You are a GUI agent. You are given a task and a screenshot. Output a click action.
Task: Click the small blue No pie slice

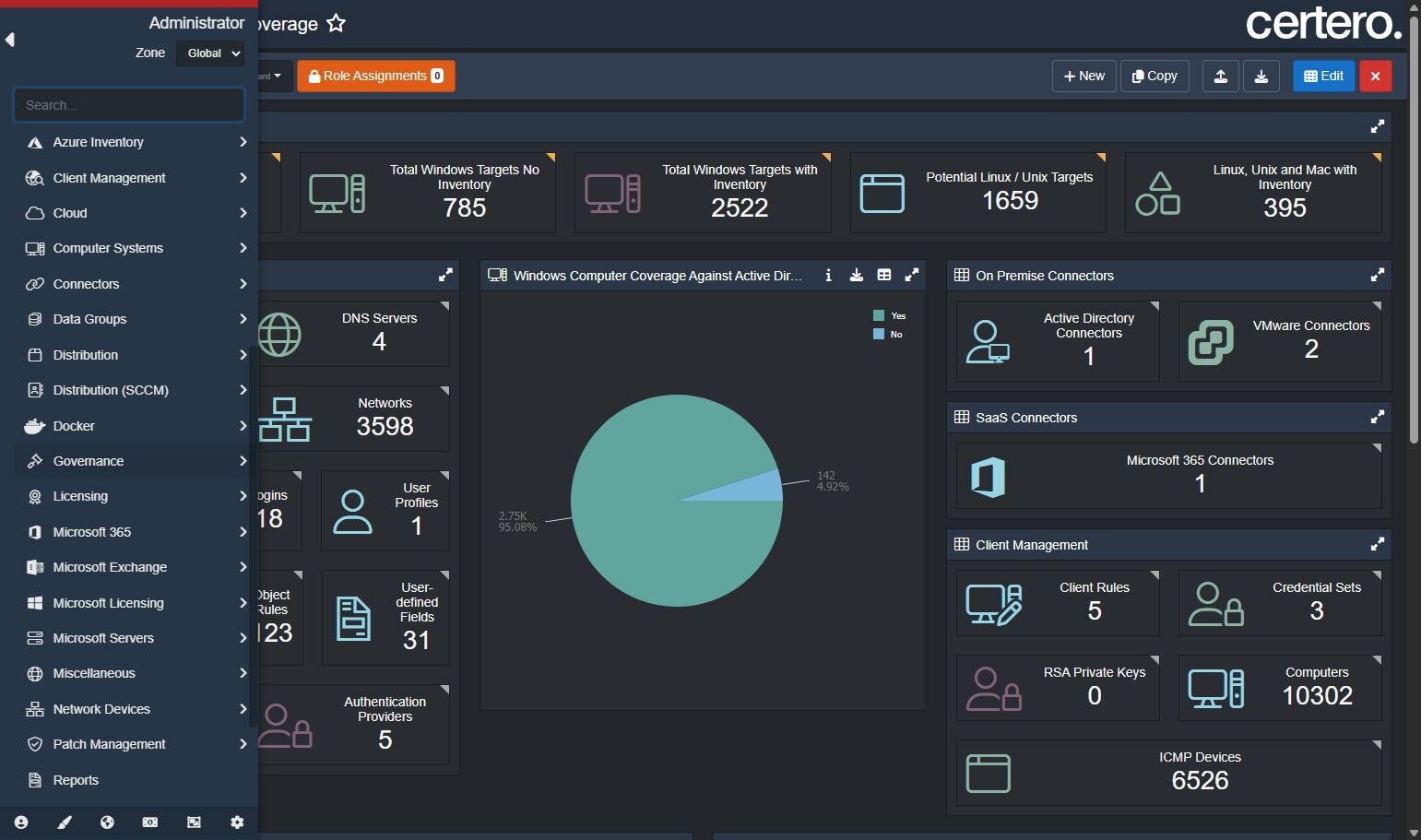756,488
